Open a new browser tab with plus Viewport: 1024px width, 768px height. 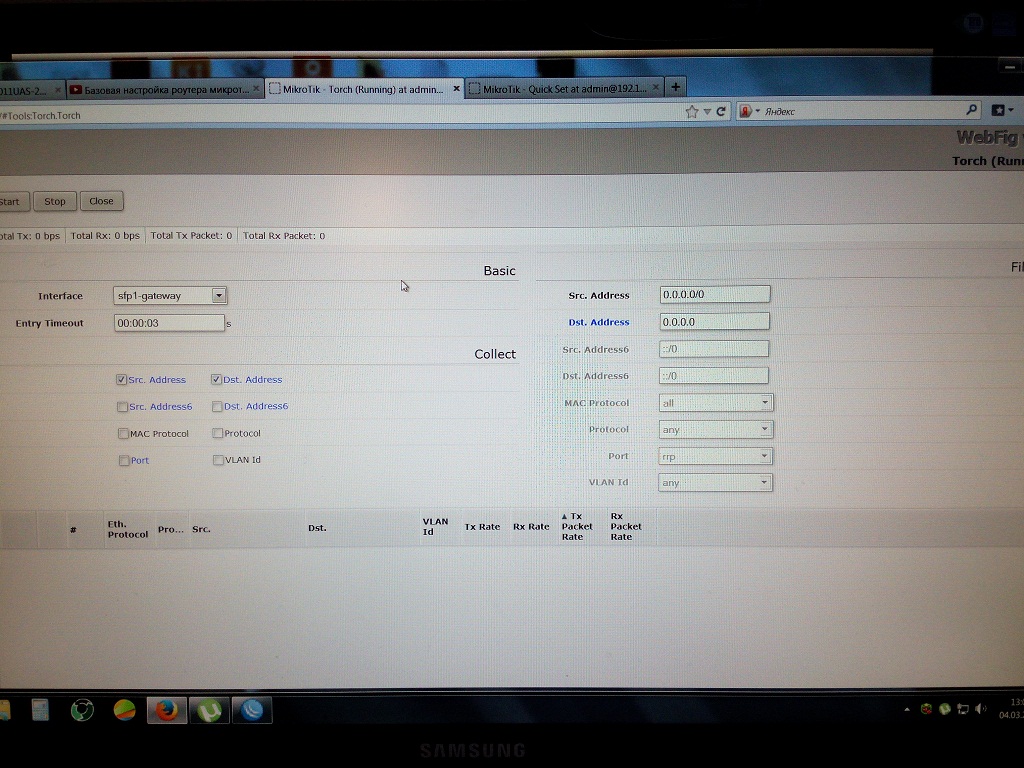(x=676, y=86)
